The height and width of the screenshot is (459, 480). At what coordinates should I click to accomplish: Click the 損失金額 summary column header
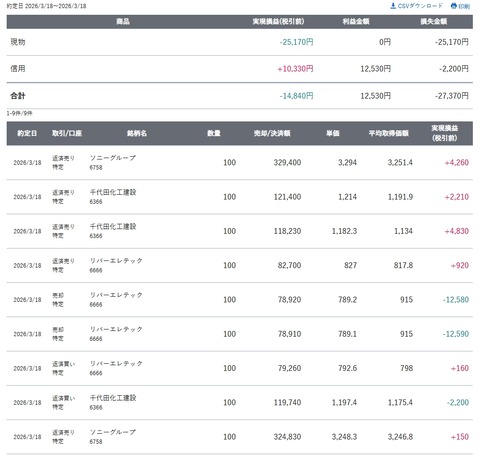[434, 21]
